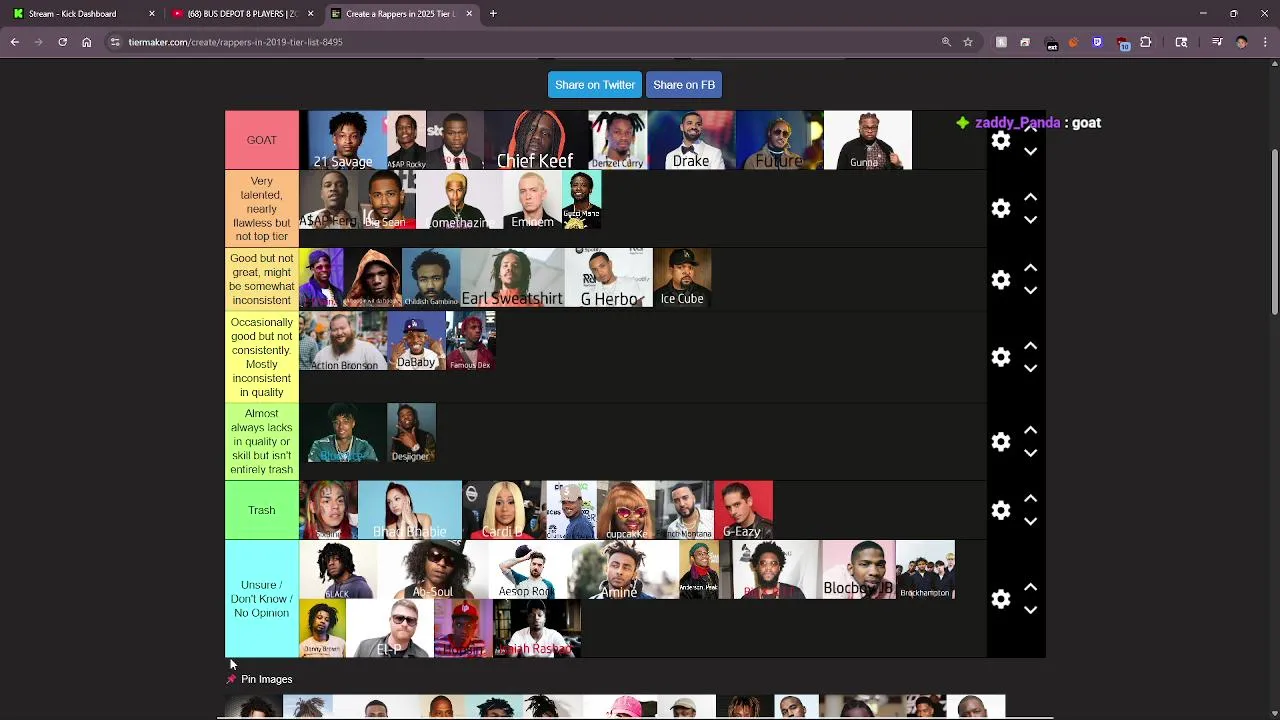Open the orange circular extension icon

(x=1073, y=42)
